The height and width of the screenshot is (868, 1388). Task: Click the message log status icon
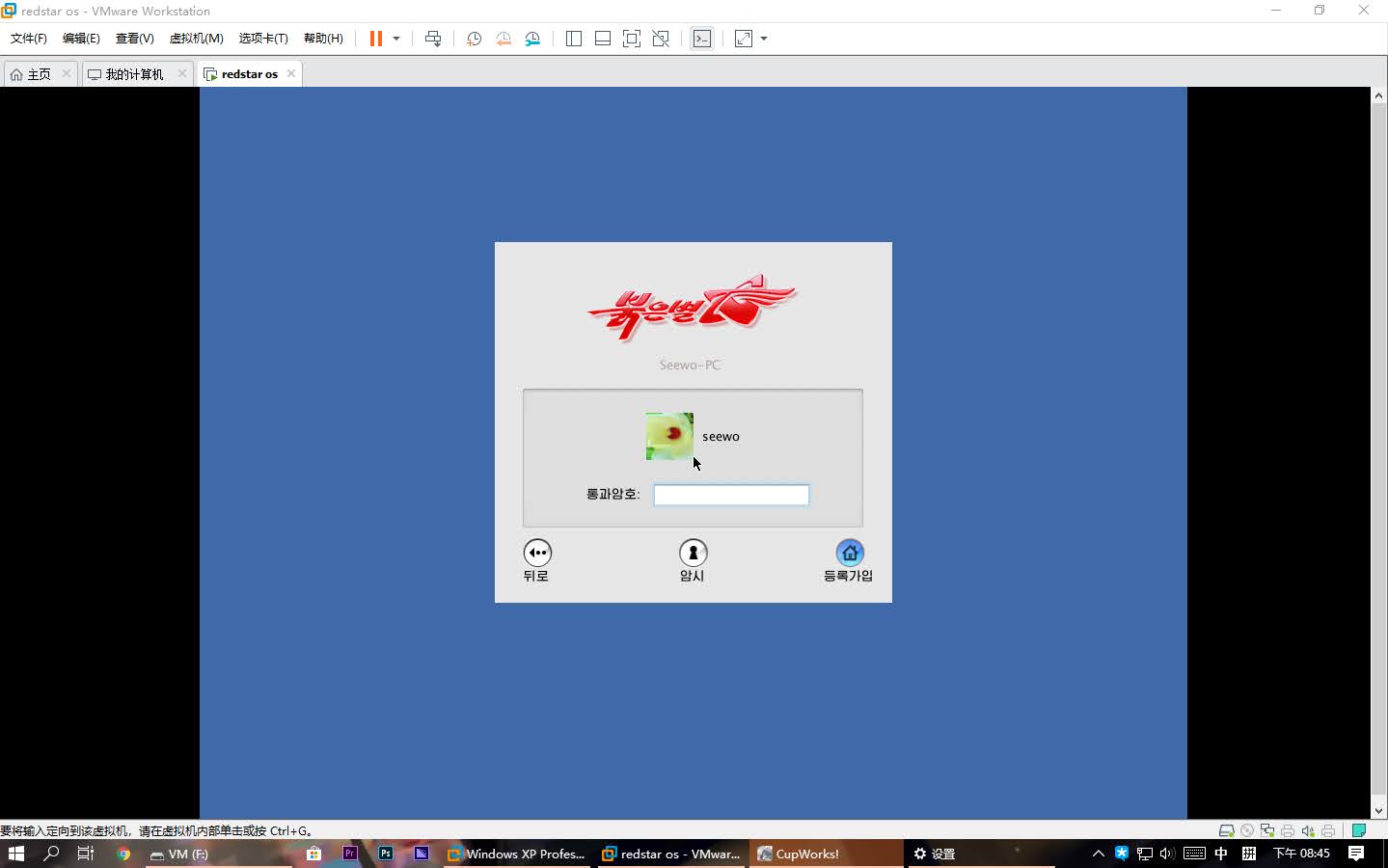1359,830
